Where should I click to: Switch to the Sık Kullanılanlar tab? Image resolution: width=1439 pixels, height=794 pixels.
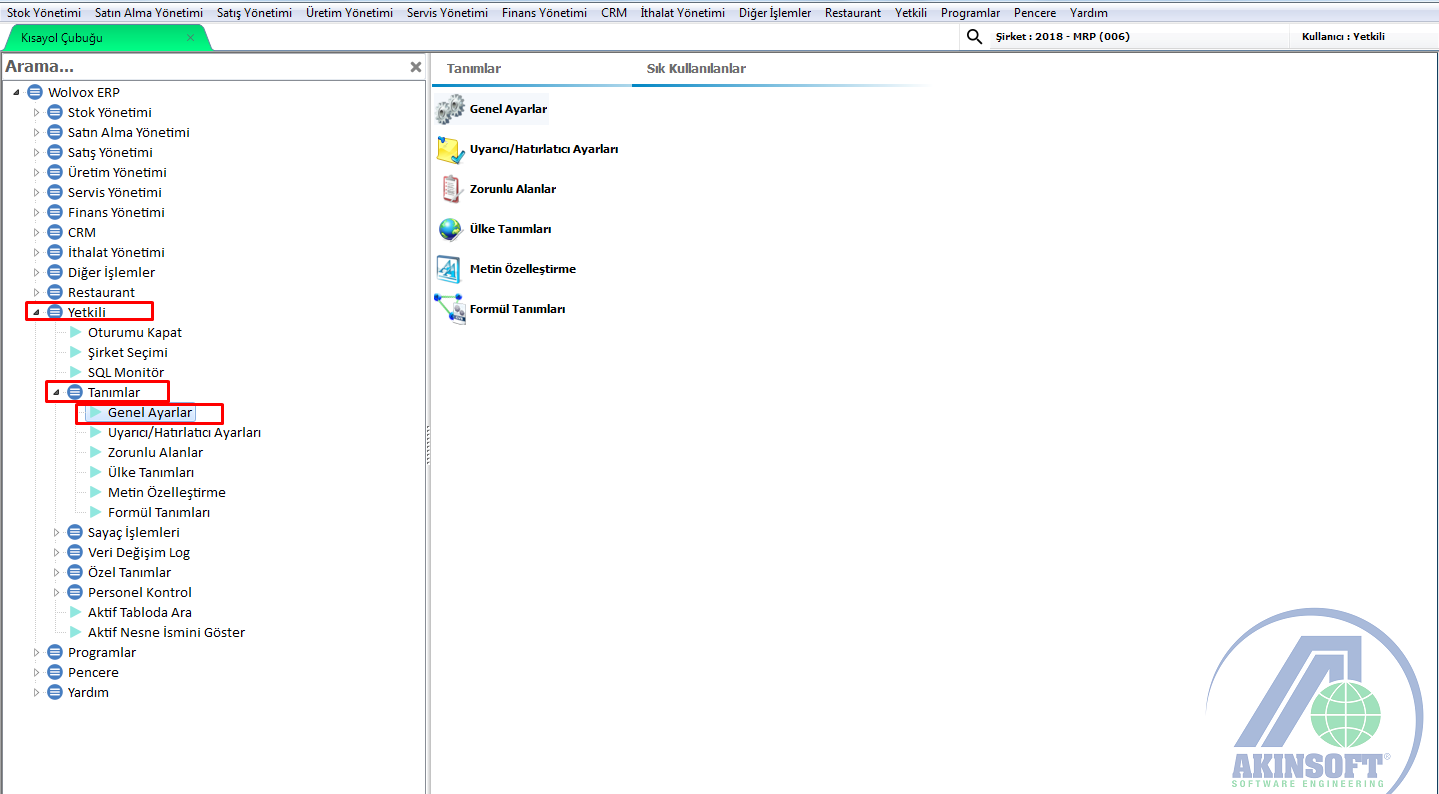click(696, 69)
